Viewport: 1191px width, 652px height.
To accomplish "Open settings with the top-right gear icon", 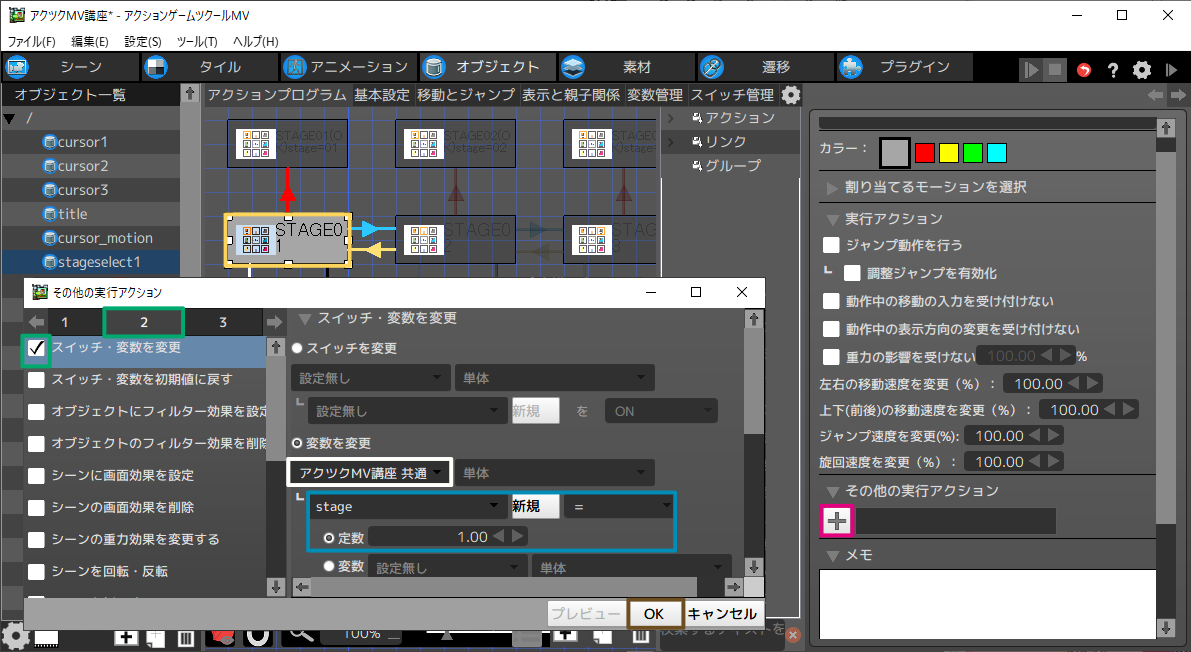I will click(1142, 69).
